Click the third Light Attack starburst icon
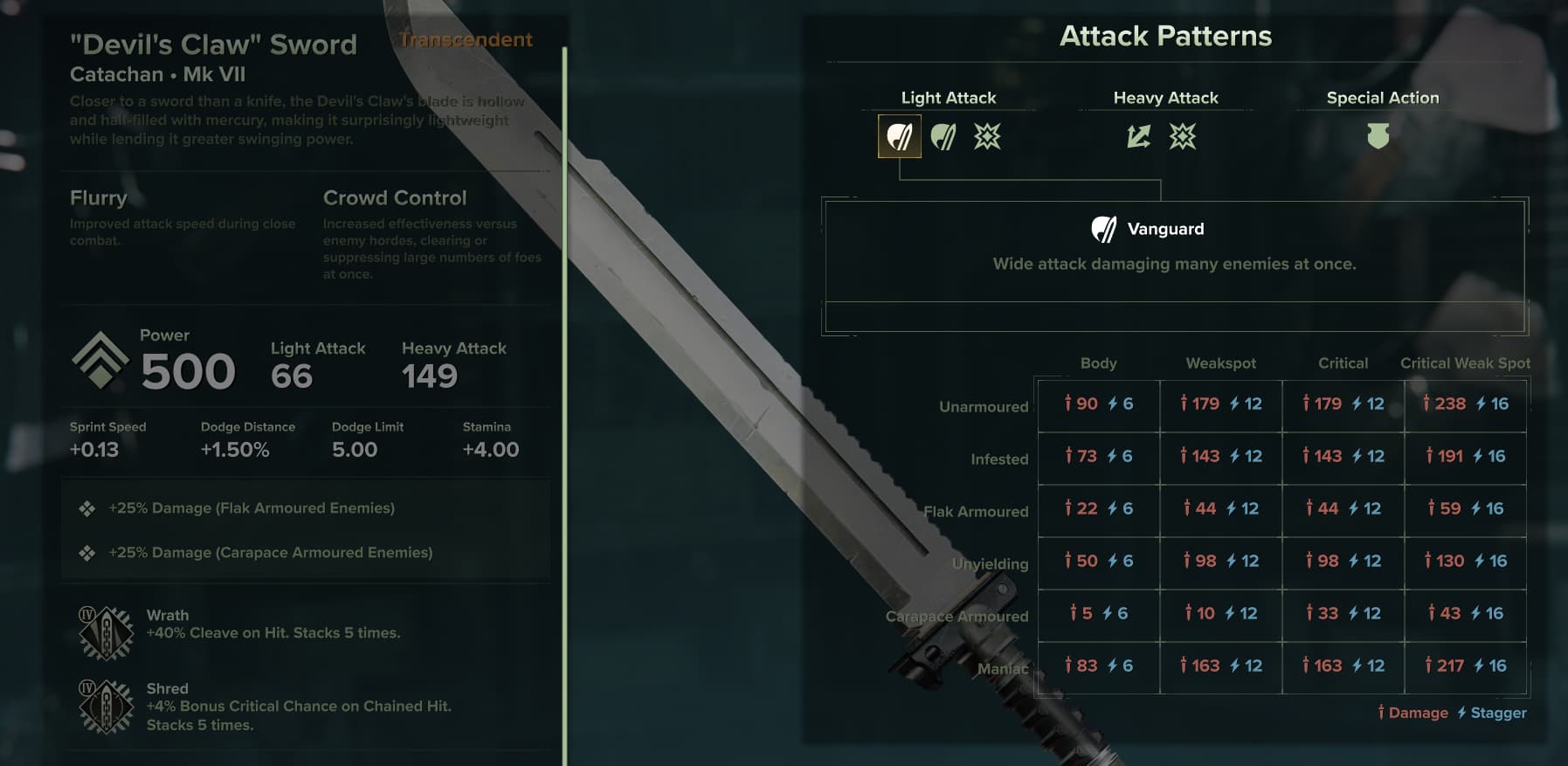1568x766 pixels. pos(987,136)
